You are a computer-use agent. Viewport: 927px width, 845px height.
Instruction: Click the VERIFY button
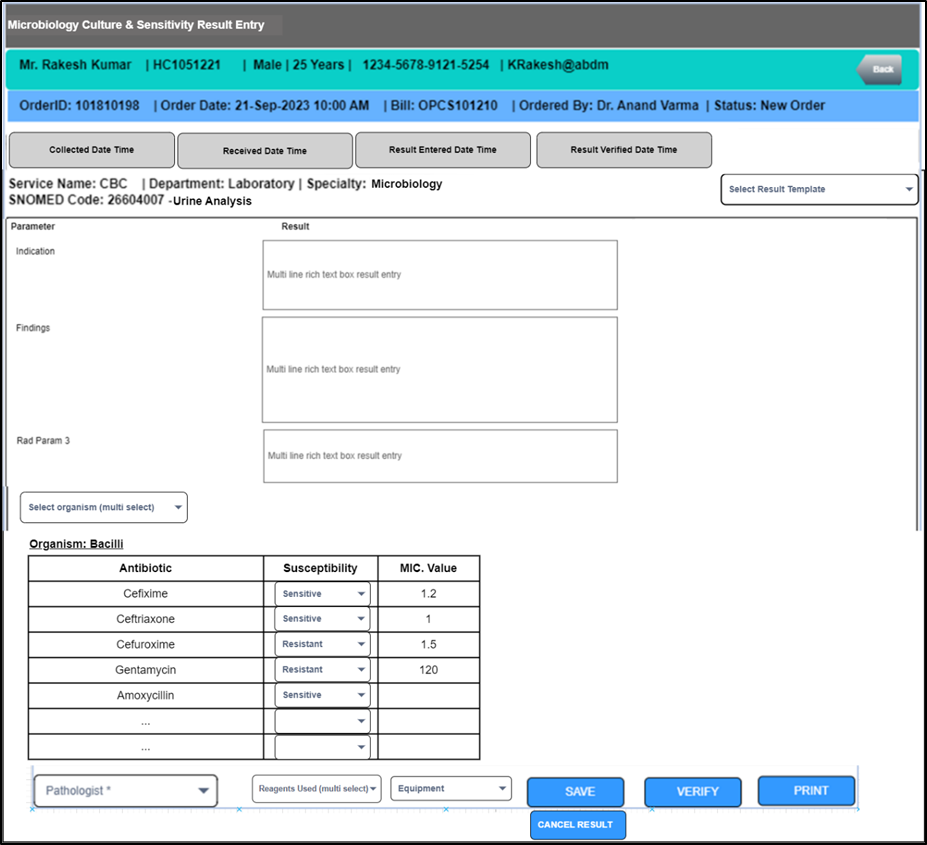point(693,792)
